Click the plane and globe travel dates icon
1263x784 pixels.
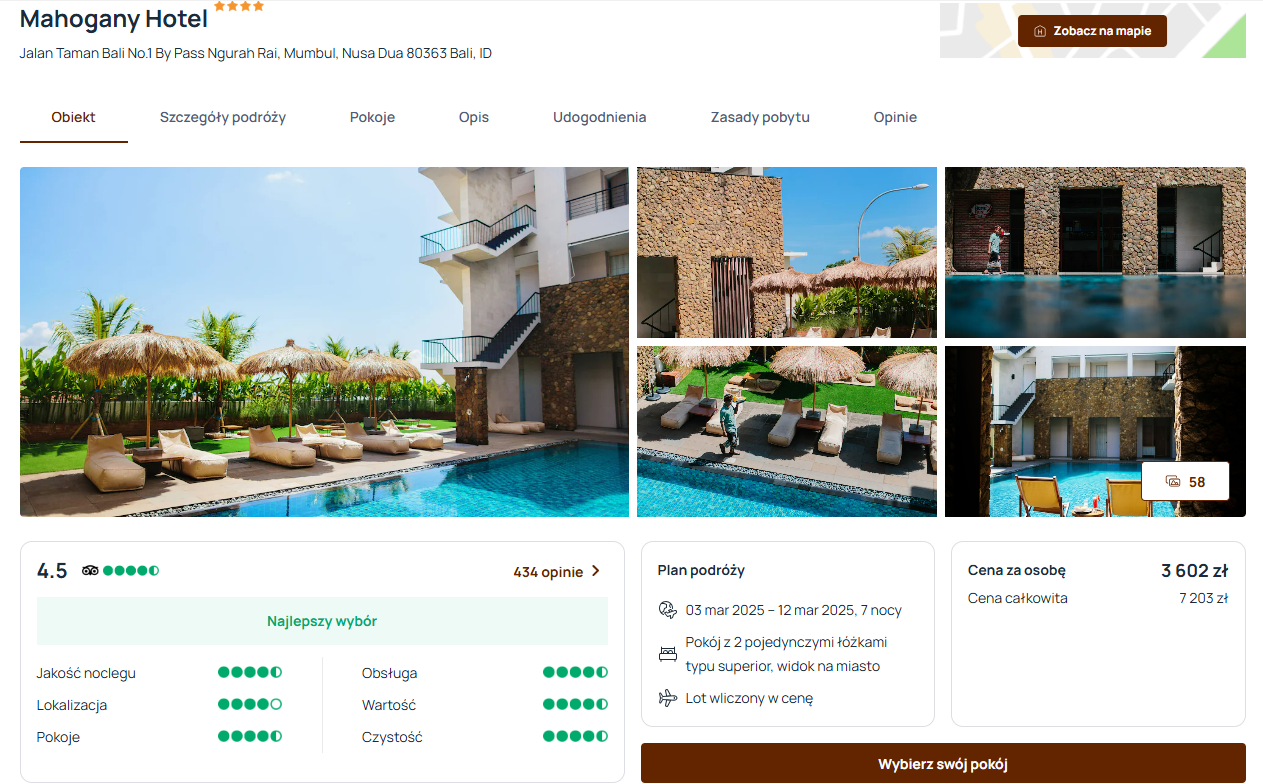pos(668,610)
